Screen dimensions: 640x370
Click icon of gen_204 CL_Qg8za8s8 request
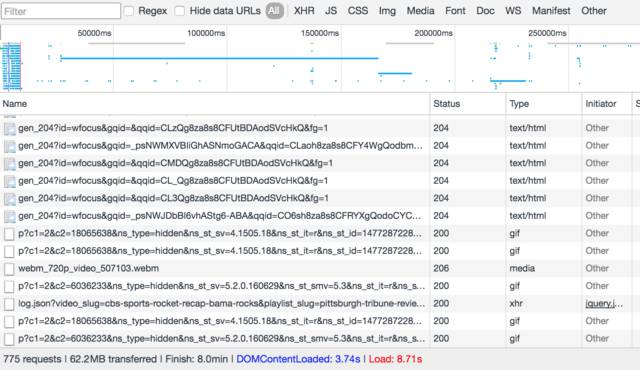(10, 181)
